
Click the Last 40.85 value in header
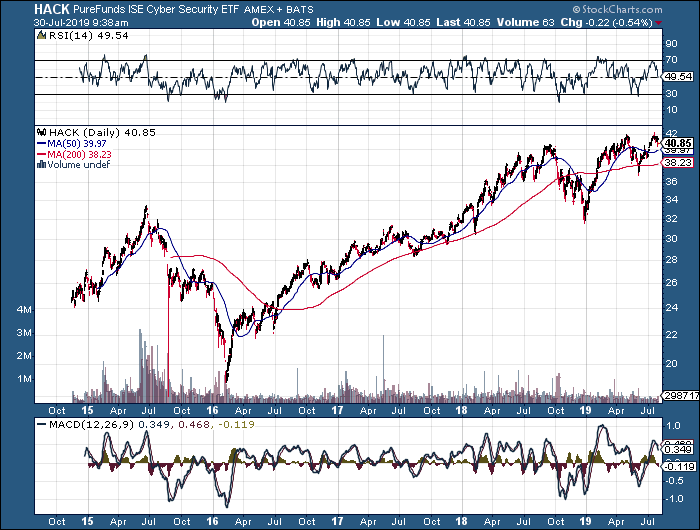pos(463,22)
